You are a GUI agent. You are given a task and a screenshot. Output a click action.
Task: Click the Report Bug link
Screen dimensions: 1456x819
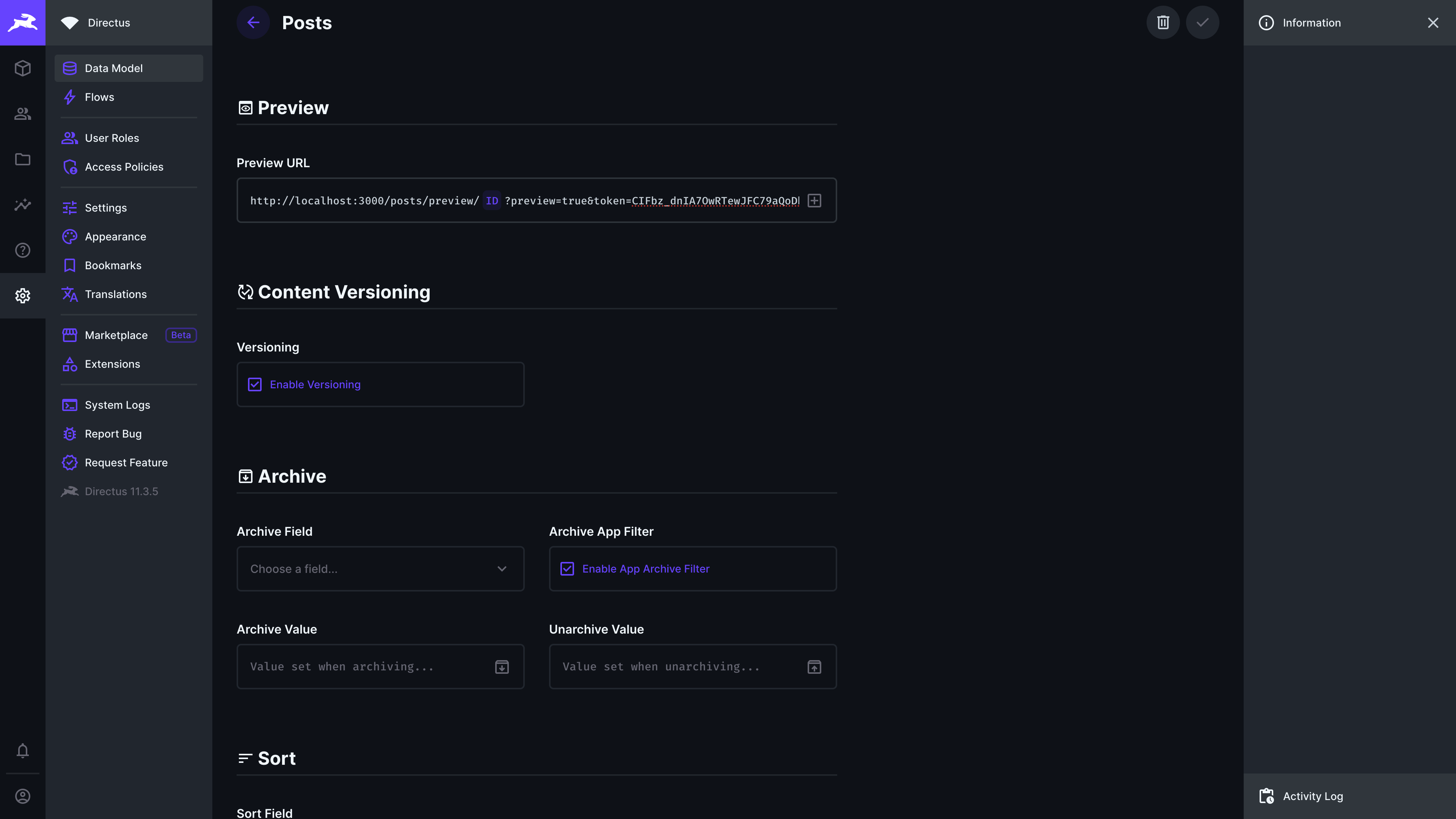click(x=113, y=433)
